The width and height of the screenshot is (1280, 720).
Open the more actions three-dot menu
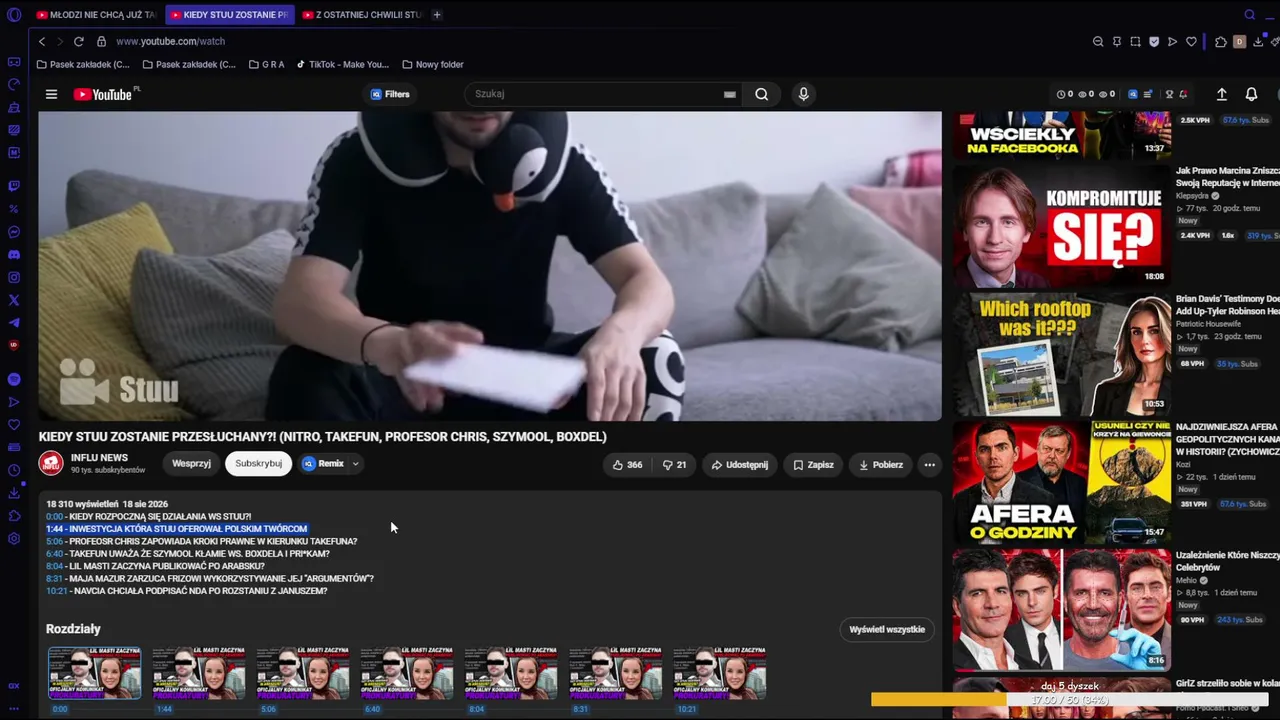[930, 465]
